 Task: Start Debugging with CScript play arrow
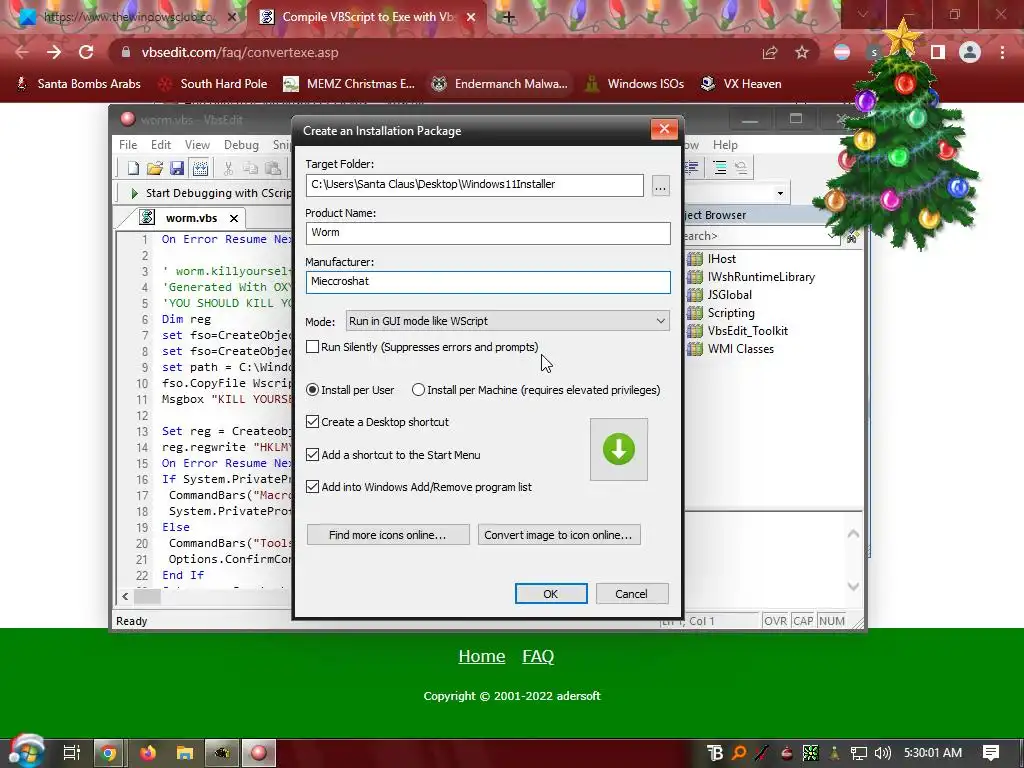134,193
